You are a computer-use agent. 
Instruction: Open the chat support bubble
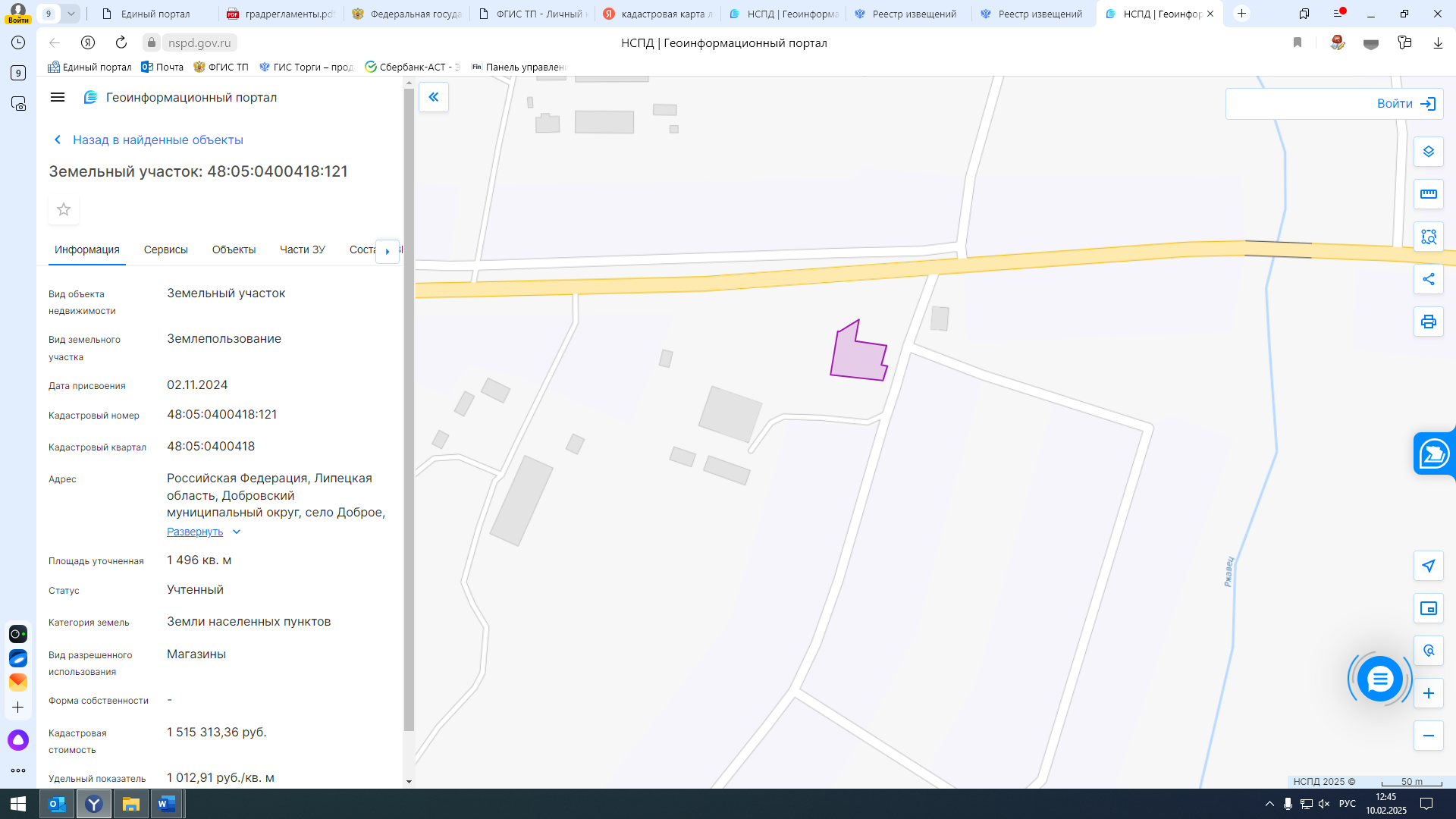tap(1379, 679)
